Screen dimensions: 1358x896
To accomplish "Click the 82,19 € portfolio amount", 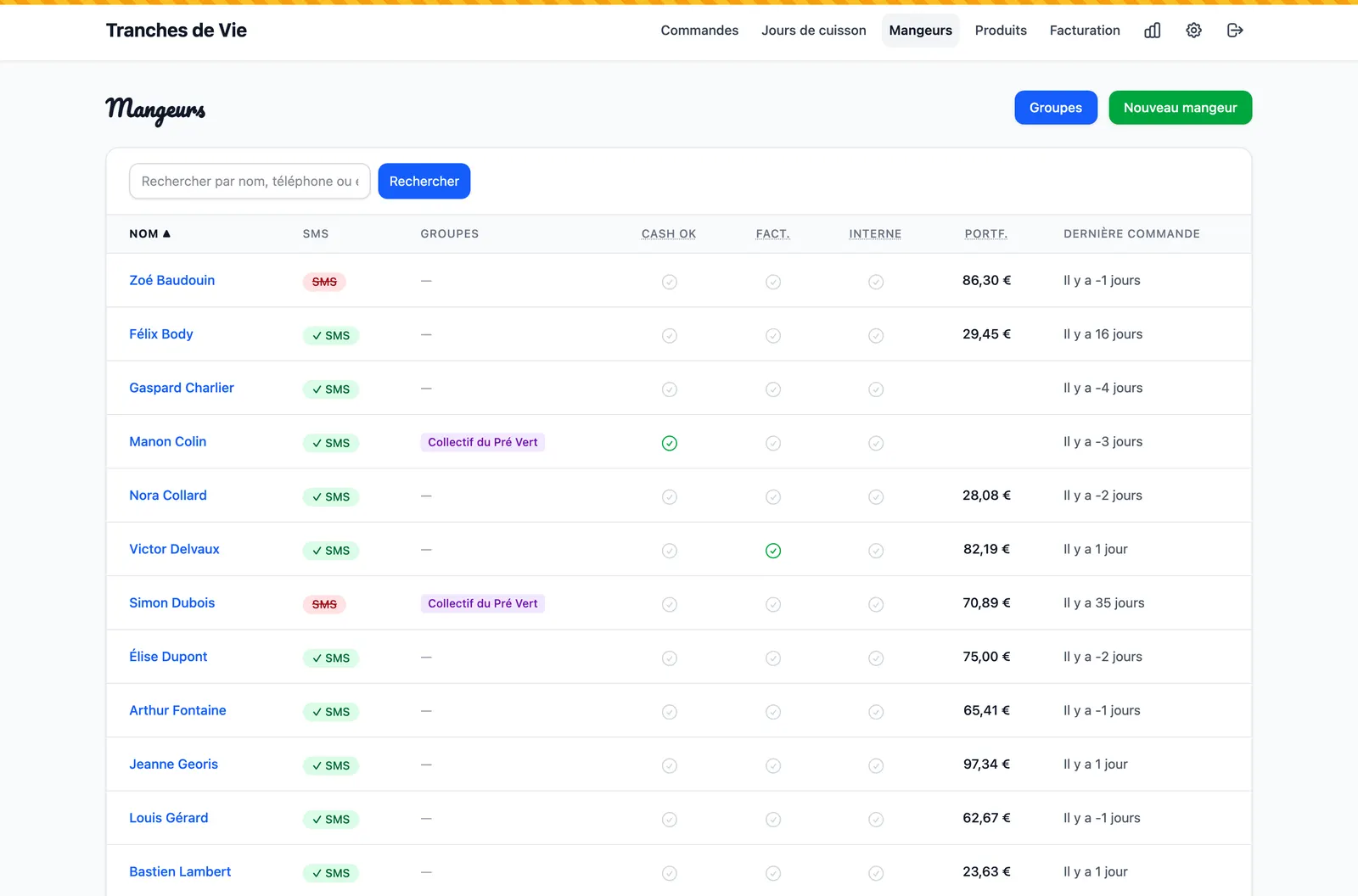I will point(986,549).
